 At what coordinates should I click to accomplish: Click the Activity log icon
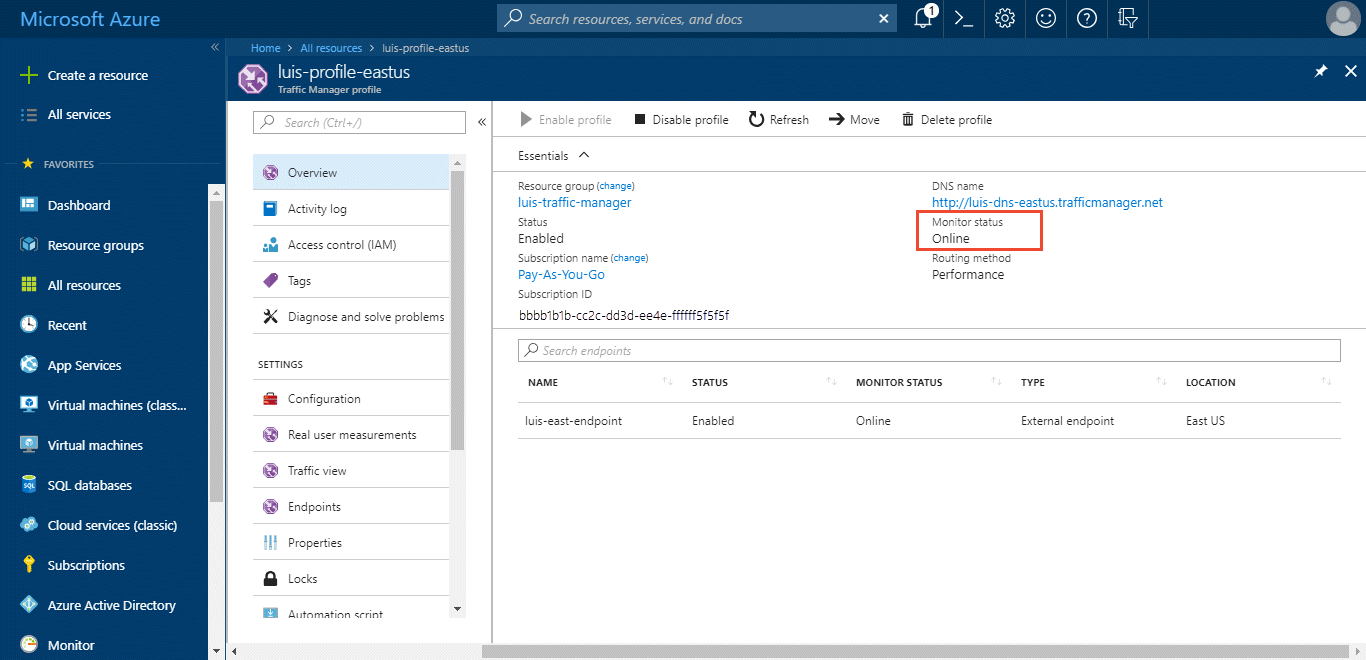(x=270, y=209)
